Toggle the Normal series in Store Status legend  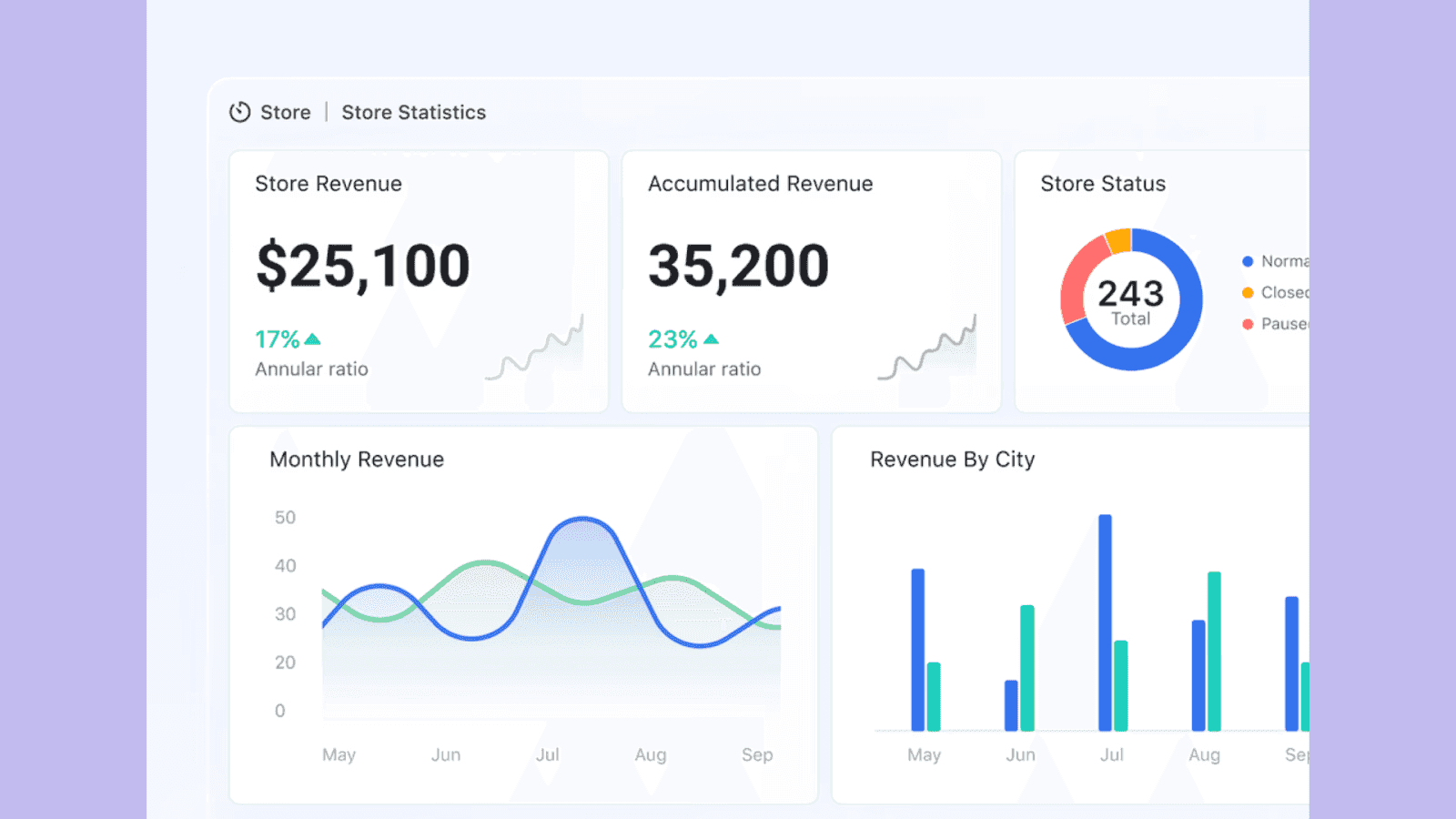point(1274,260)
